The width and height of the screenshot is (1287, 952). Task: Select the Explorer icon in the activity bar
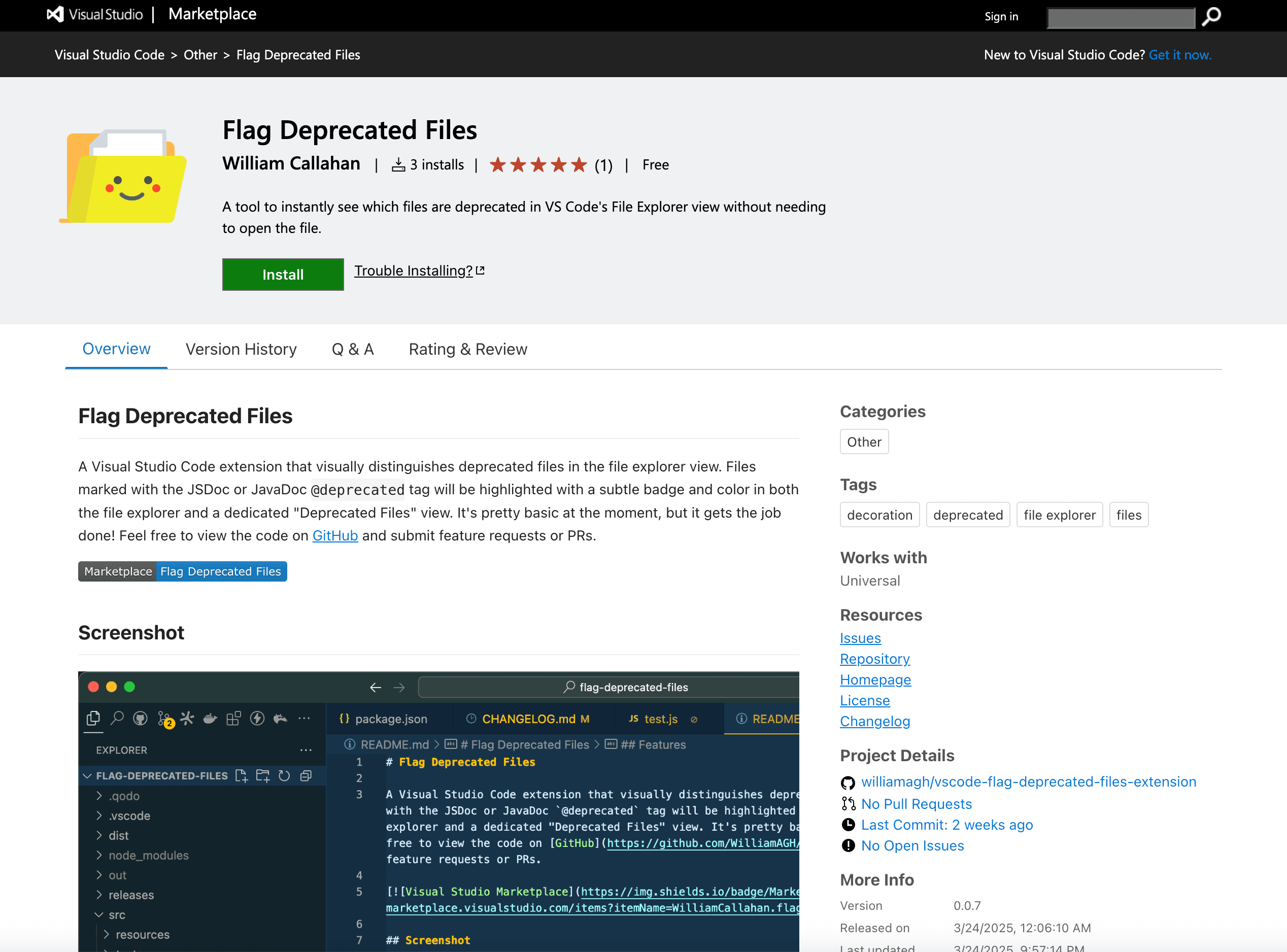[x=93, y=719]
